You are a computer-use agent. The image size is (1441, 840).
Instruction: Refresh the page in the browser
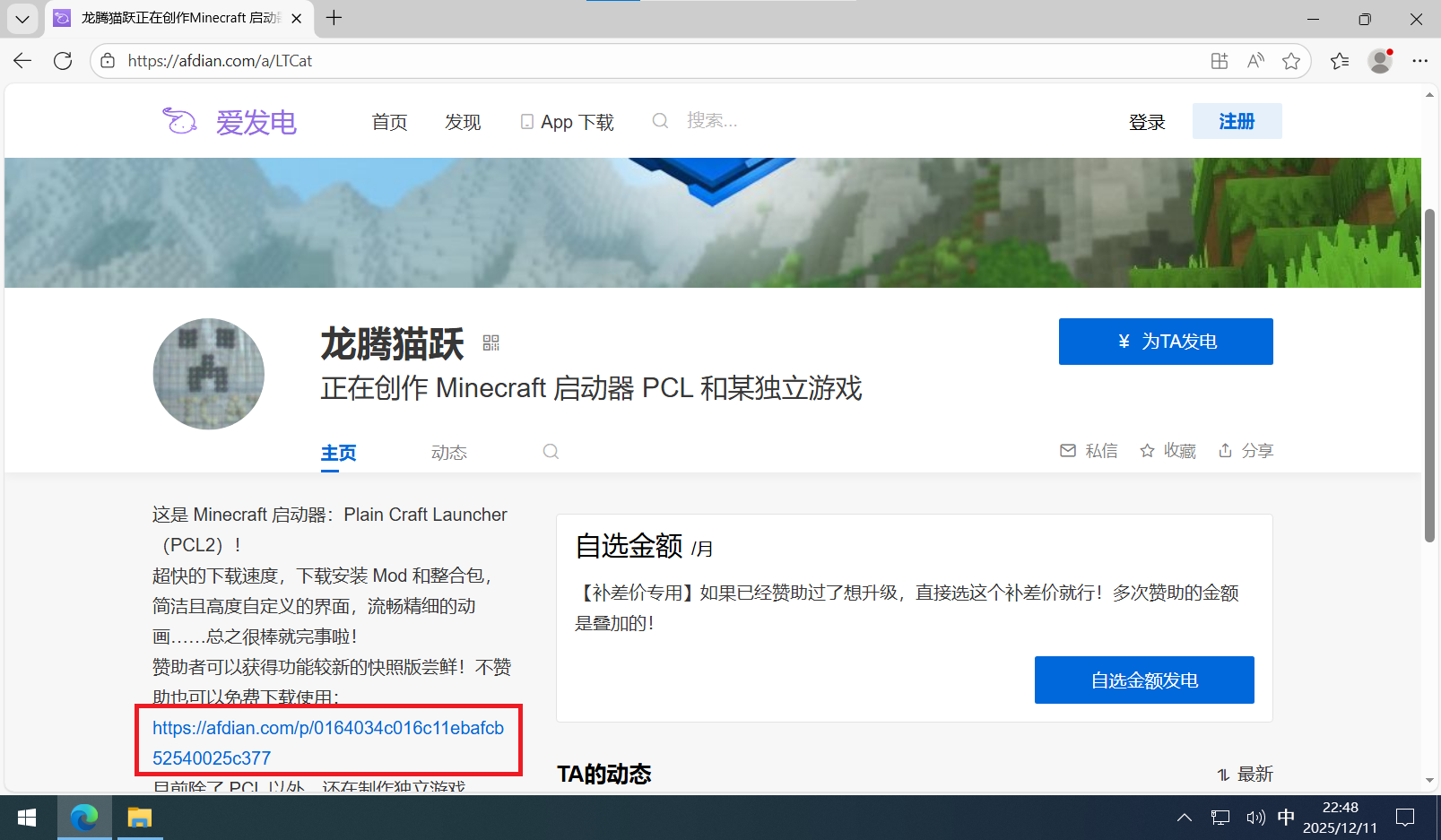(63, 61)
